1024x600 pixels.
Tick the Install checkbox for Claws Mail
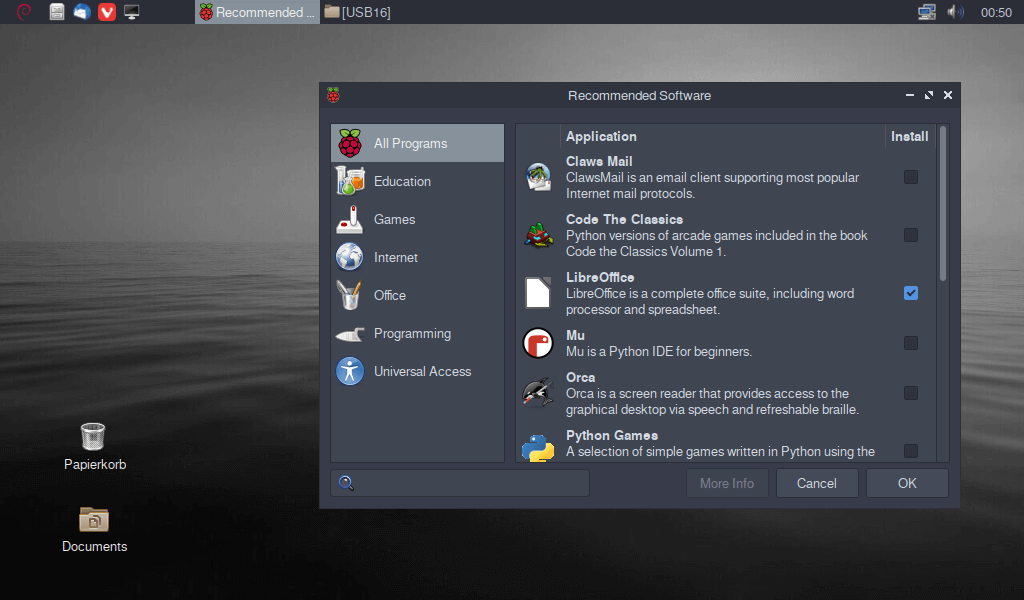point(910,177)
